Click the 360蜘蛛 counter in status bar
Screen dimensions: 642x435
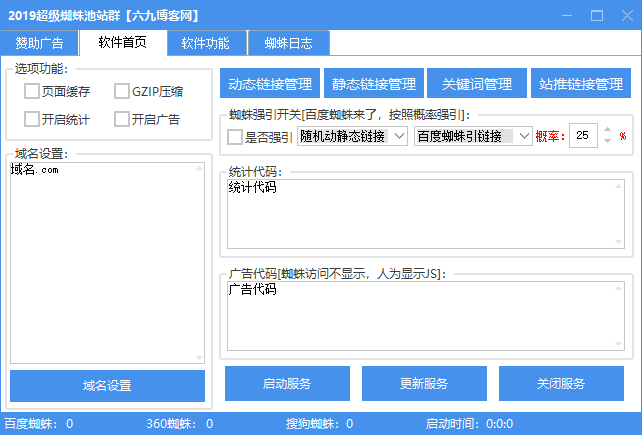180,424
